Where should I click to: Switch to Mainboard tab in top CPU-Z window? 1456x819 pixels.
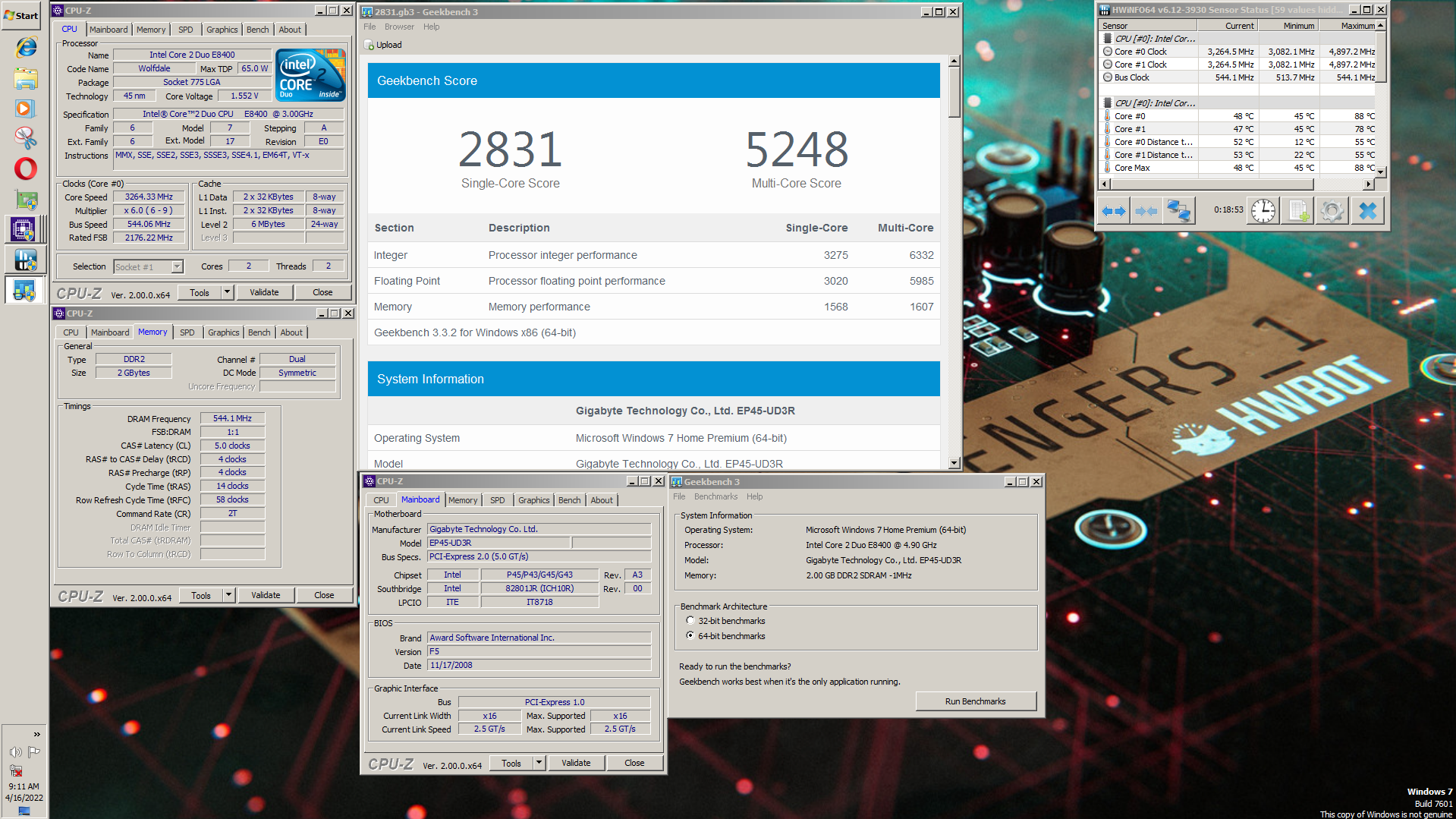pos(108,30)
